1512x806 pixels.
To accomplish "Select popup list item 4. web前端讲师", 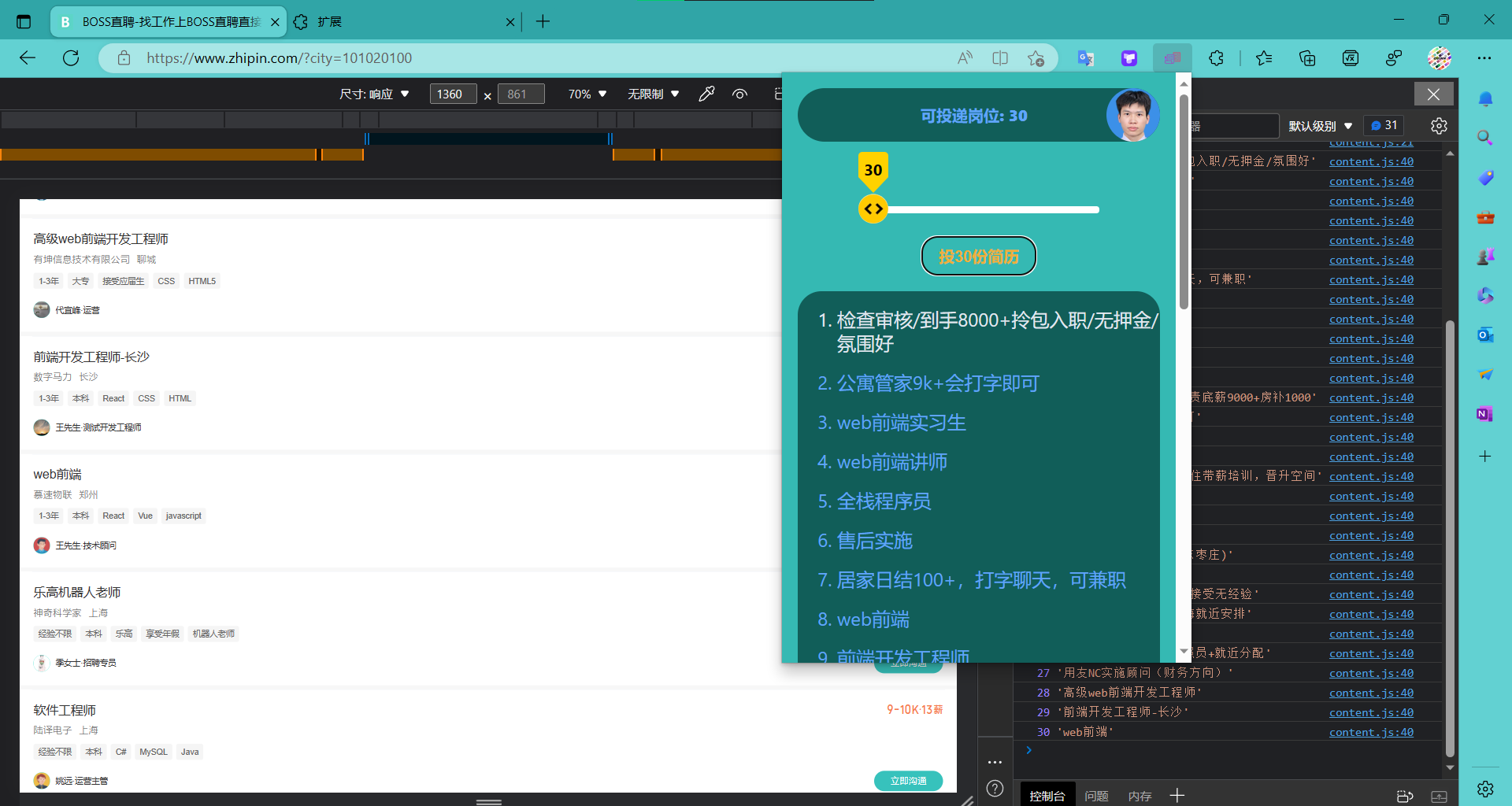I will 882,462.
